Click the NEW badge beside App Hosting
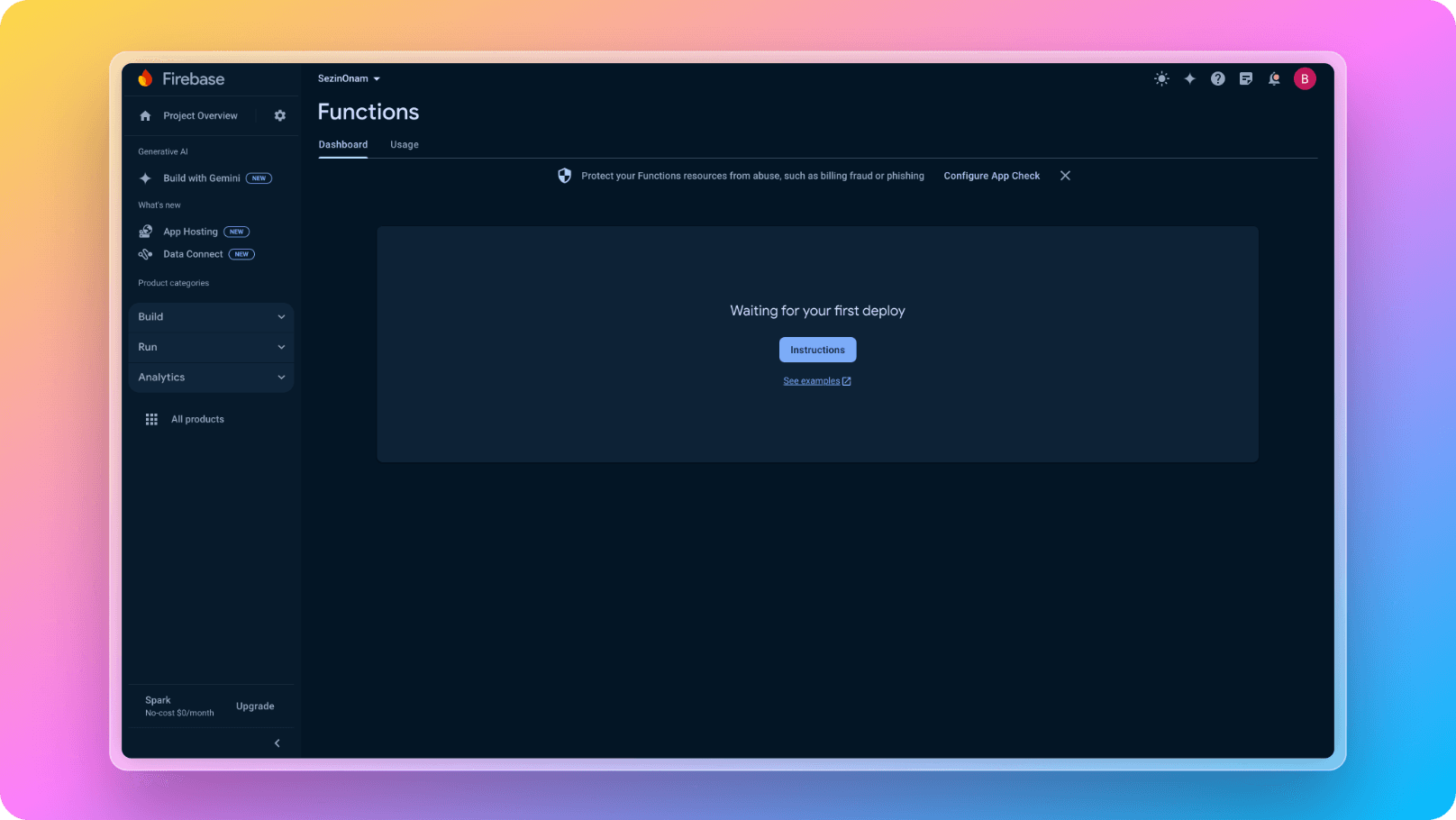The width and height of the screenshot is (1456, 820). pyautogui.click(x=236, y=232)
